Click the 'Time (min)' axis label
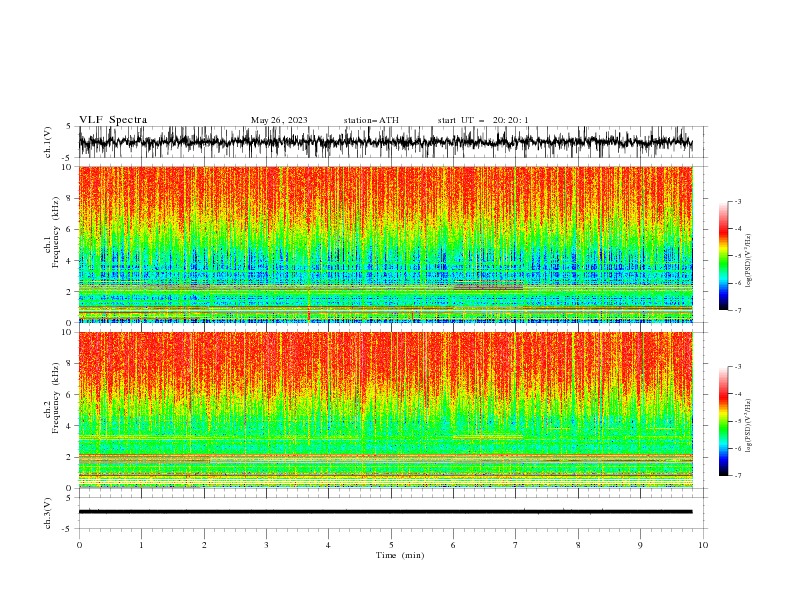This screenshot has height=612, width=792. [x=400, y=555]
